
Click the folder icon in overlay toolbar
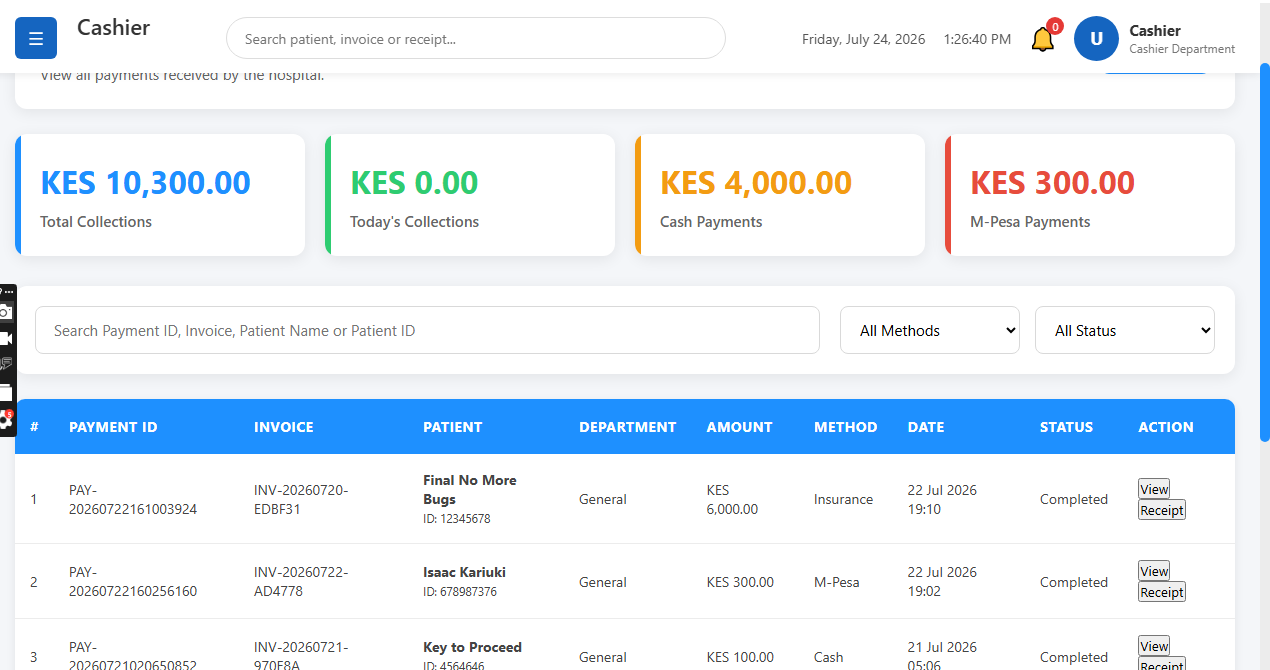tap(6, 392)
